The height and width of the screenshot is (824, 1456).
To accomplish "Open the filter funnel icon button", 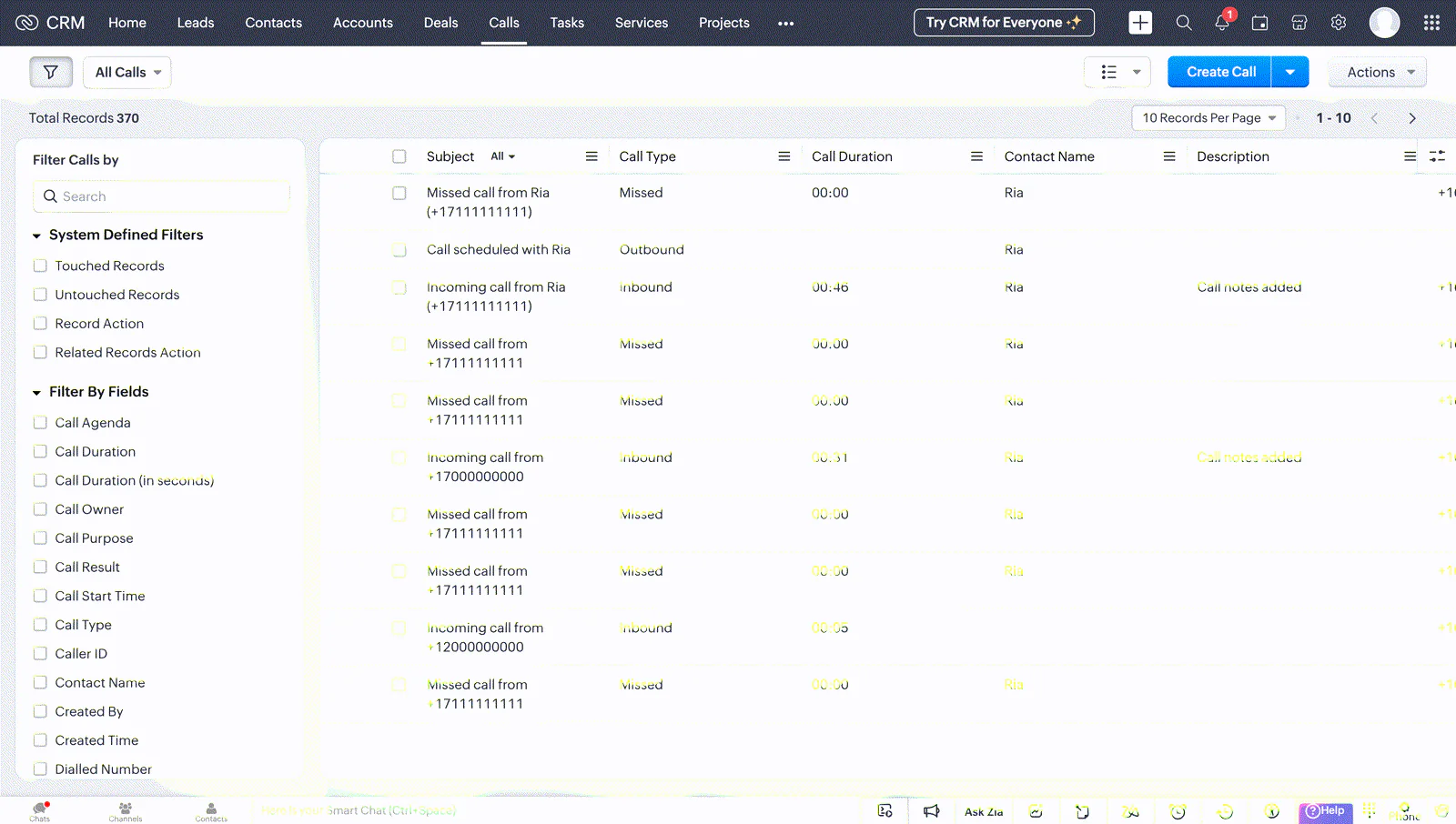I will click(51, 72).
